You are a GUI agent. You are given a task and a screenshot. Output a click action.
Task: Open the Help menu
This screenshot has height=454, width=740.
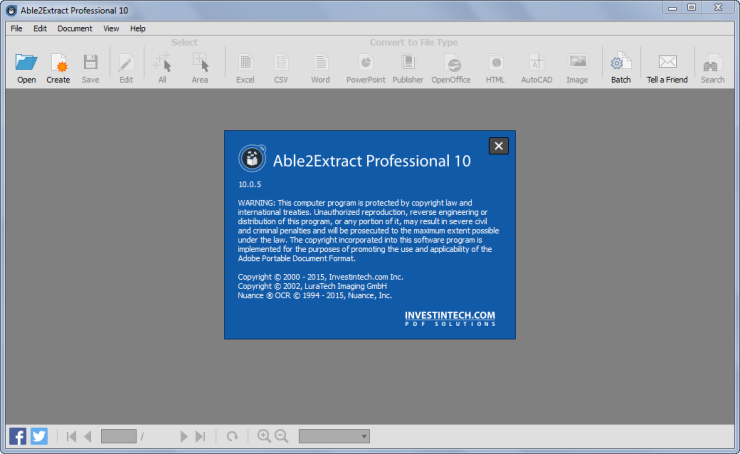click(138, 28)
